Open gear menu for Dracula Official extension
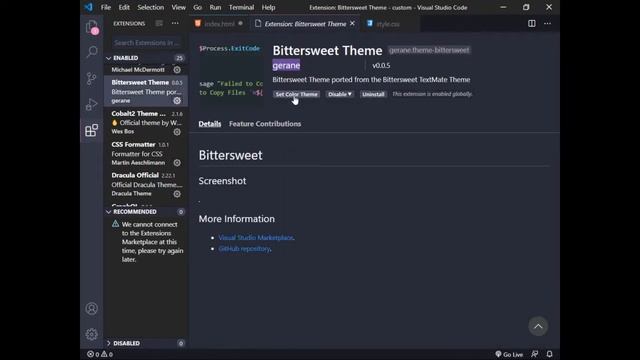Screen dimensions: 640x360 [177, 194]
